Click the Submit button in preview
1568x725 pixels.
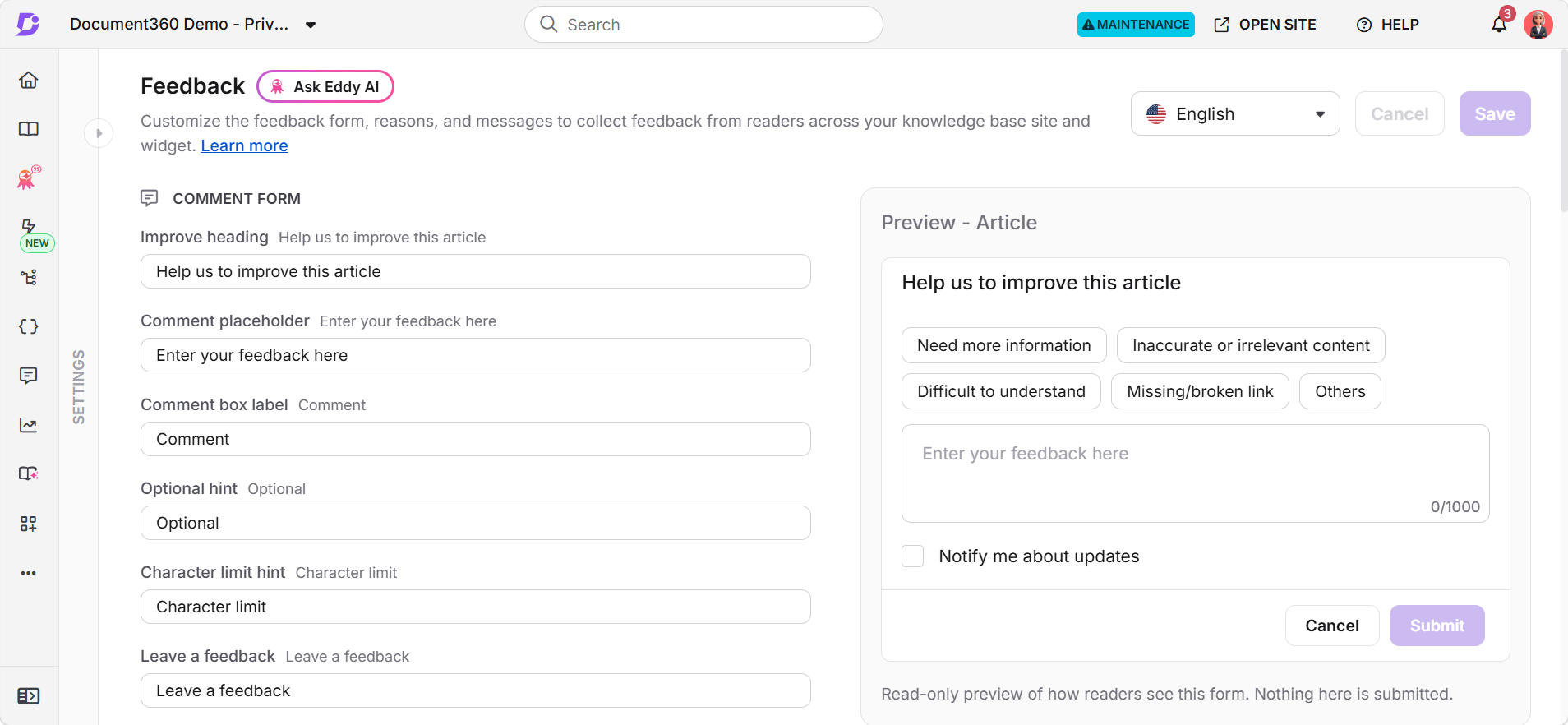point(1437,626)
